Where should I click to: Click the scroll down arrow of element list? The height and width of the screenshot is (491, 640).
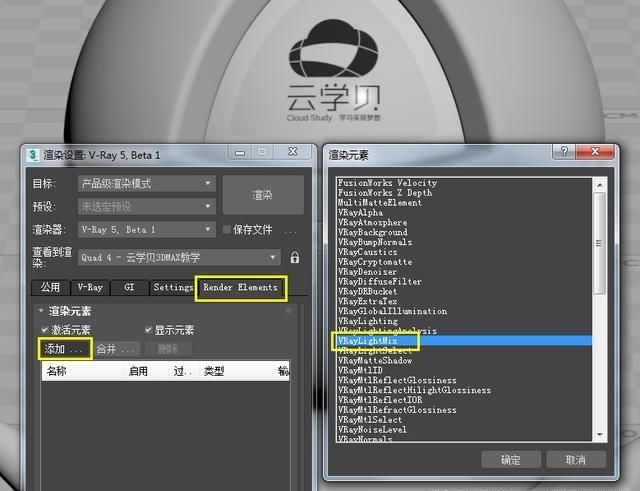pyautogui.click(x=599, y=435)
